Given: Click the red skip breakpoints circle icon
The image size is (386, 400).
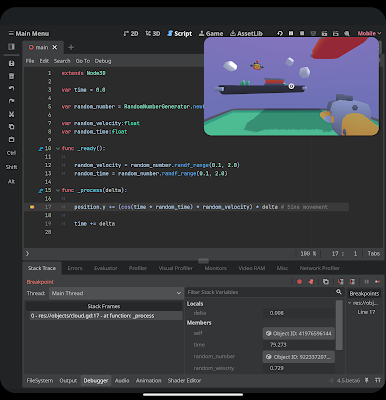Looking at the screenshot, I should coord(299,282).
